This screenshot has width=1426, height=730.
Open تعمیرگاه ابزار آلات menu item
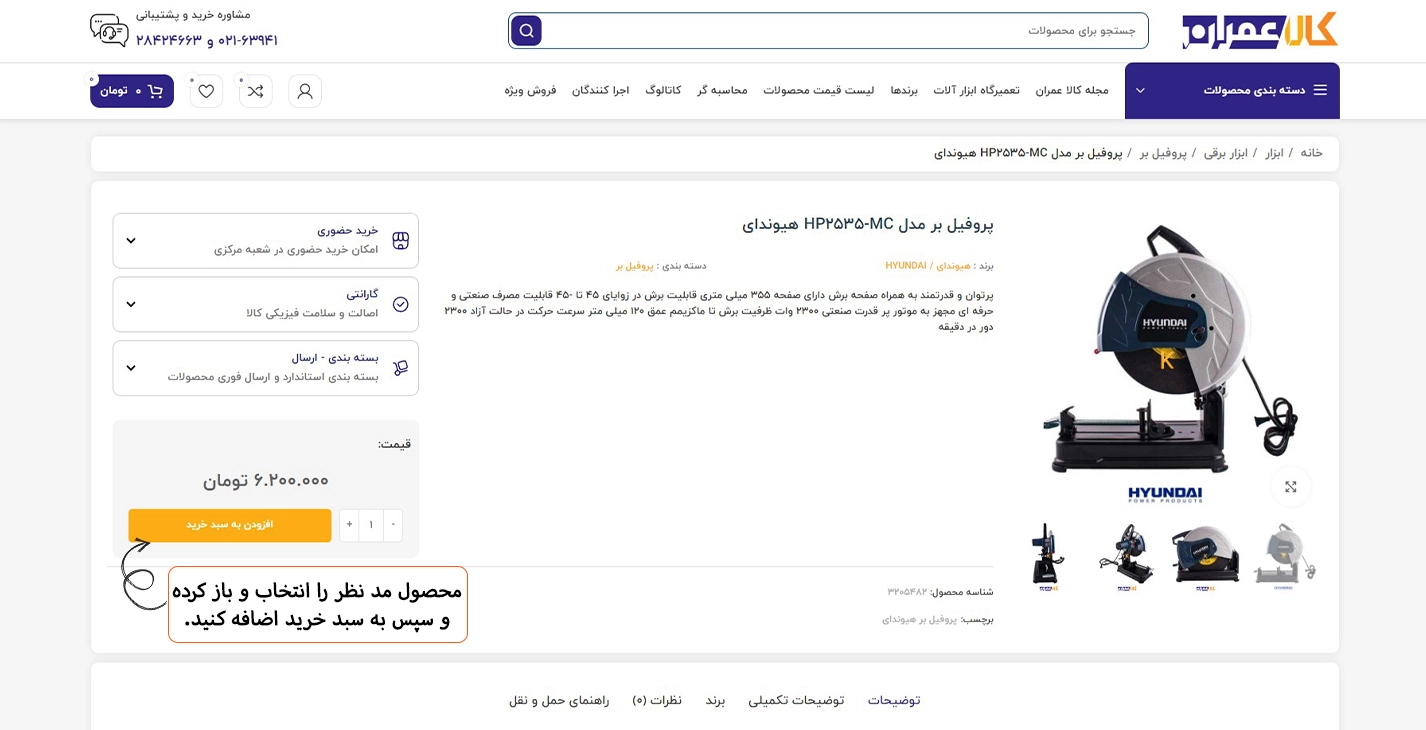977,90
